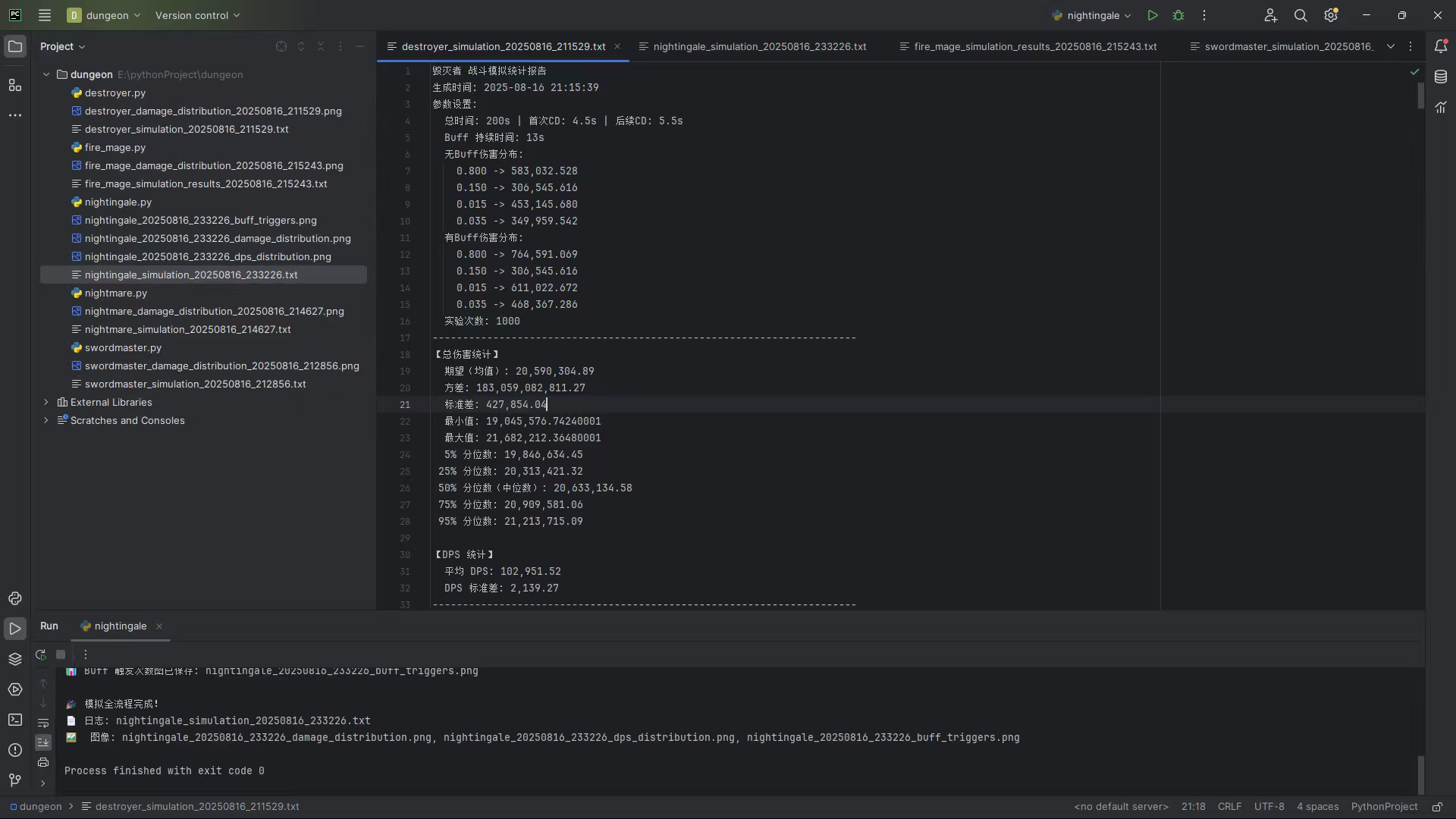Click the Debug bug icon
1456x819 pixels.
1178,15
